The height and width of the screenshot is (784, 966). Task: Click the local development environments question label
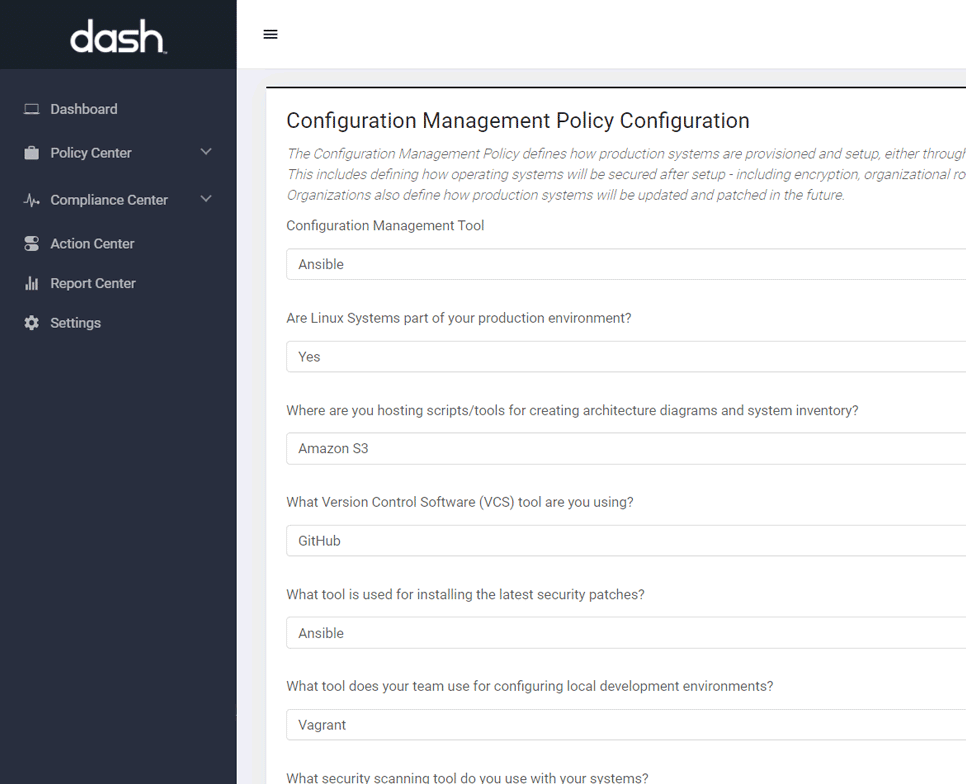click(529, 687)
